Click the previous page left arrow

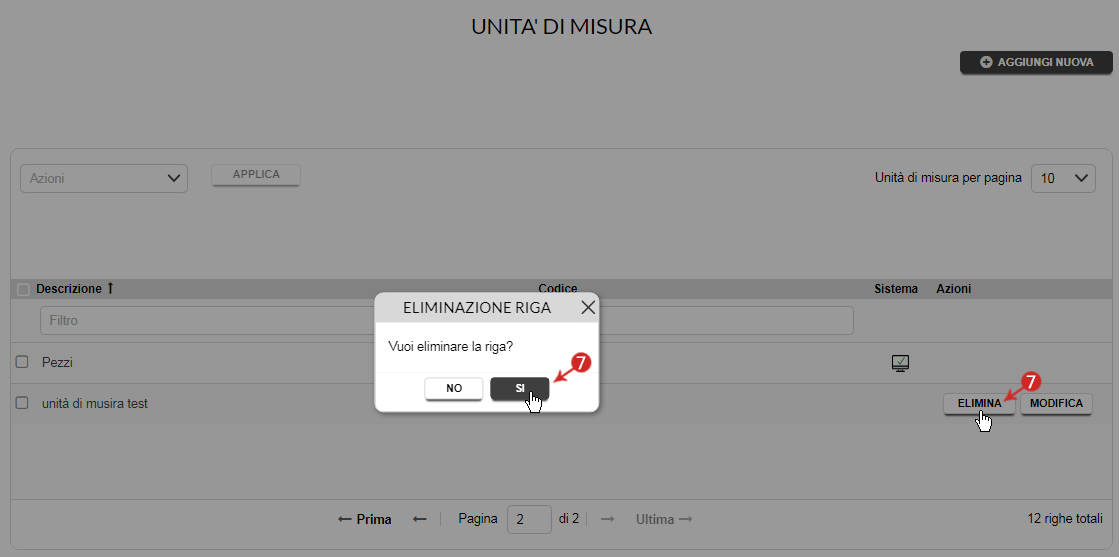(420, 519)
